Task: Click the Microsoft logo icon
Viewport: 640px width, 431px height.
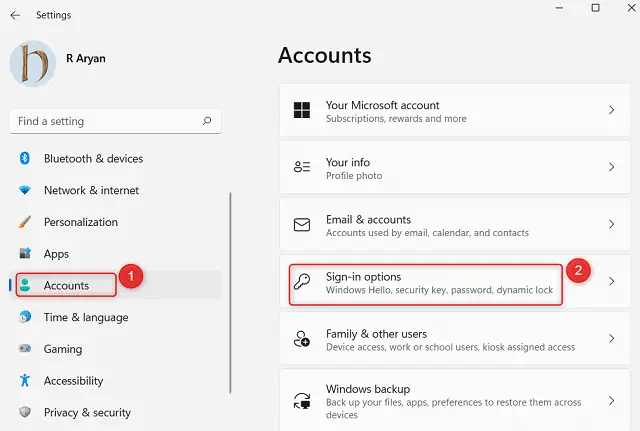Action: [x=302, y=110]
